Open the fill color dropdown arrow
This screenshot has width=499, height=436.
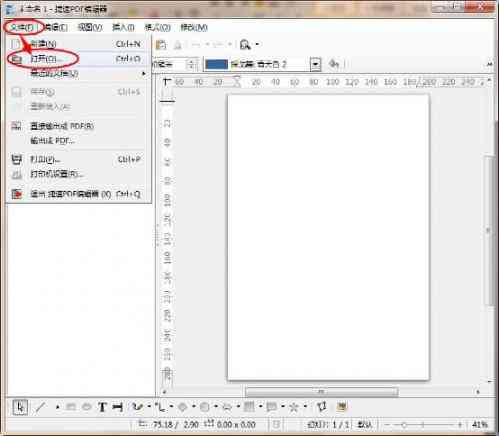coord(315,64)
